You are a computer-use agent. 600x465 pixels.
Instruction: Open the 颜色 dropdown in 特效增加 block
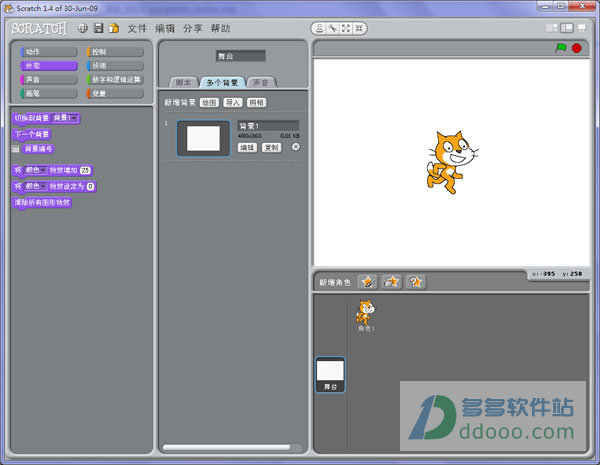click(36, 170)
